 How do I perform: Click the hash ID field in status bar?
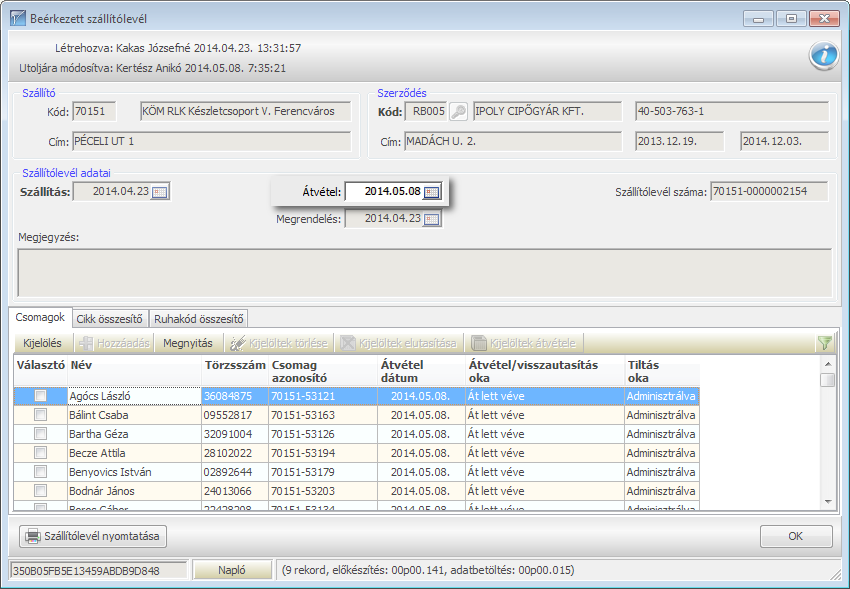(99, 571)
